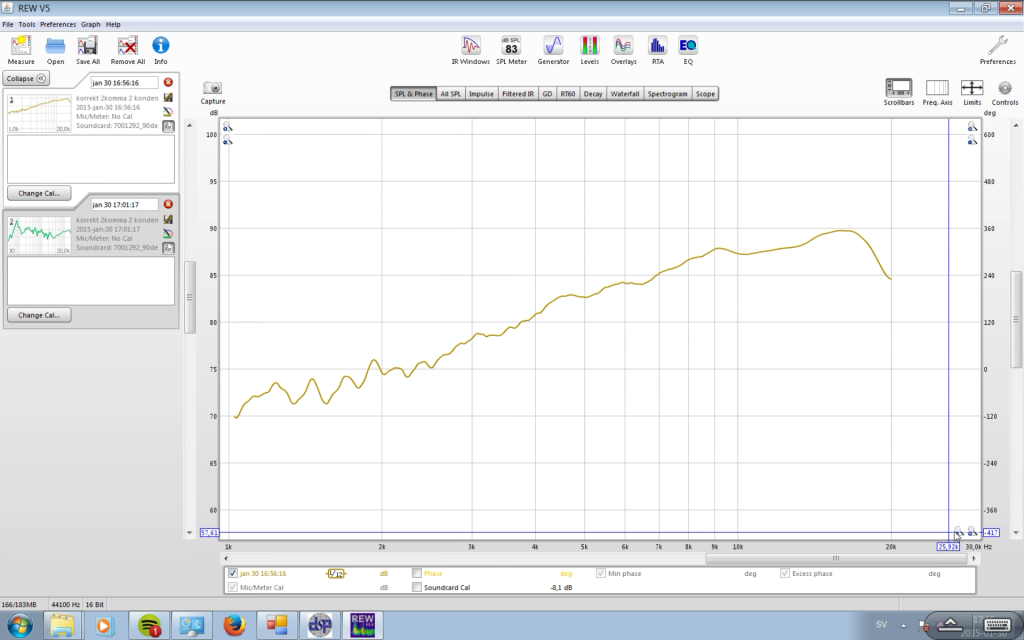Toggle Excess phase checkbox
The image size is (1024, 640).
(x=785, y=573)
